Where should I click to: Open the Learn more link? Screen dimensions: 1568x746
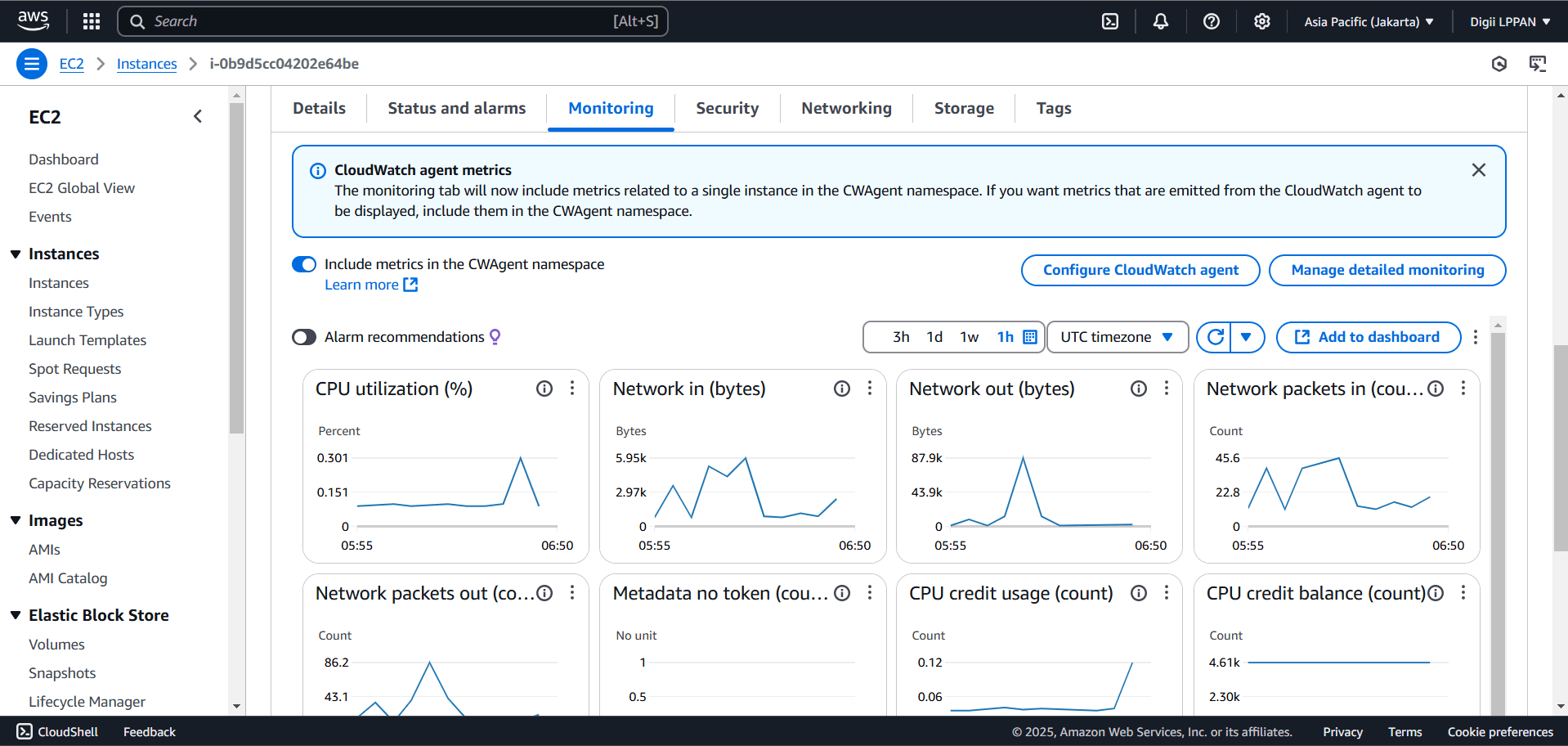pyautogui.click(x=363, y=284)
